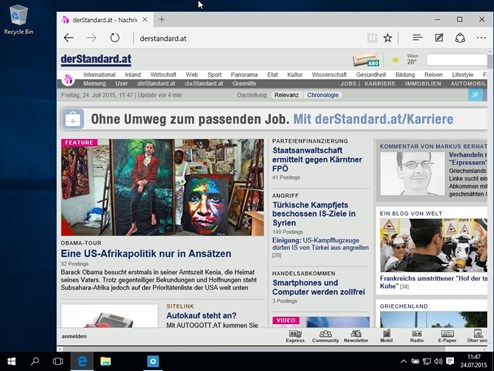Image resolution: width=494 pixels, height=371 pixels.
Task: Open Smartphones und Computer werden zollfrei
Action: click(x=318, y=287)
